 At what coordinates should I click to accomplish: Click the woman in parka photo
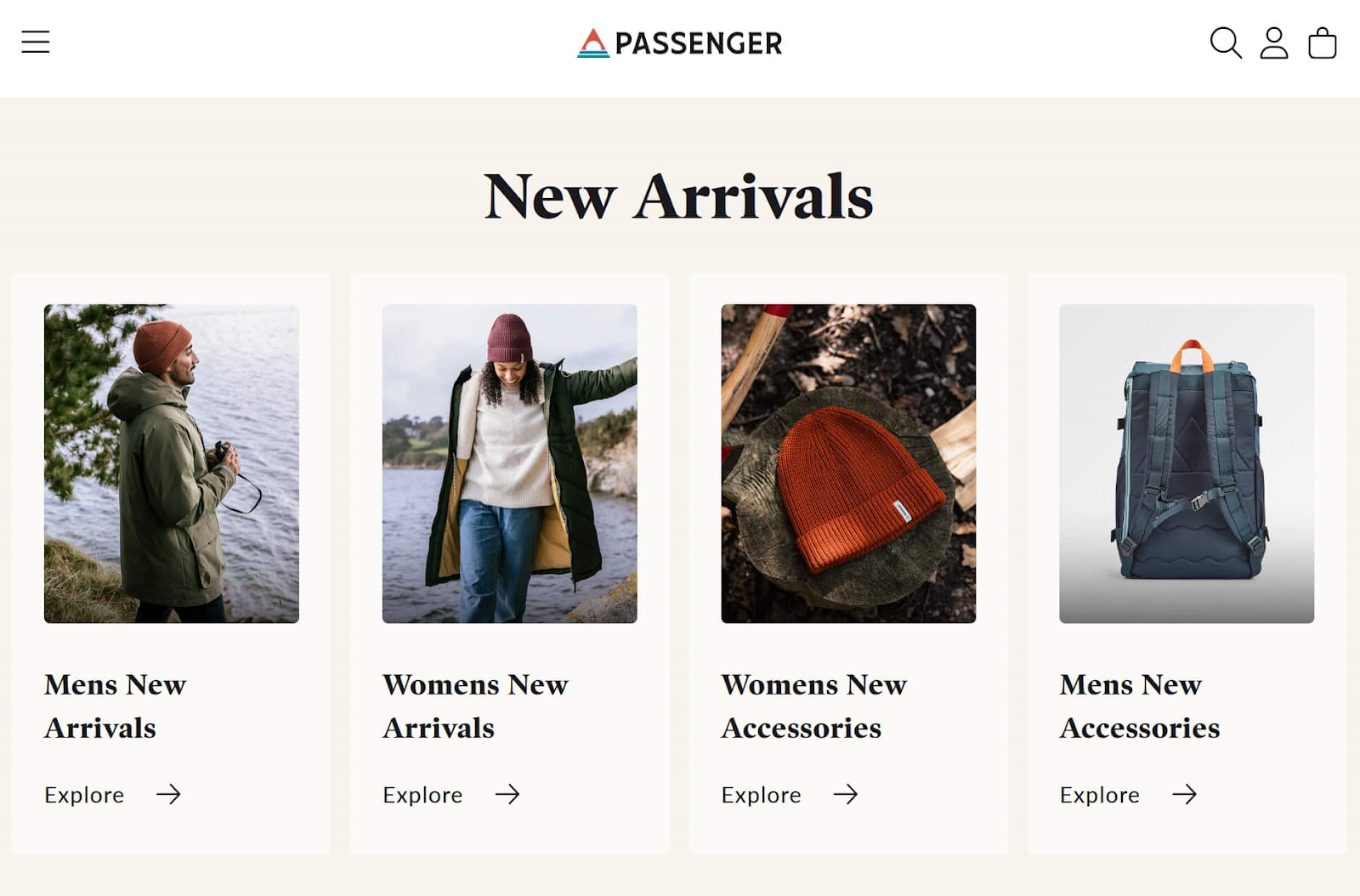pos(509,463)
